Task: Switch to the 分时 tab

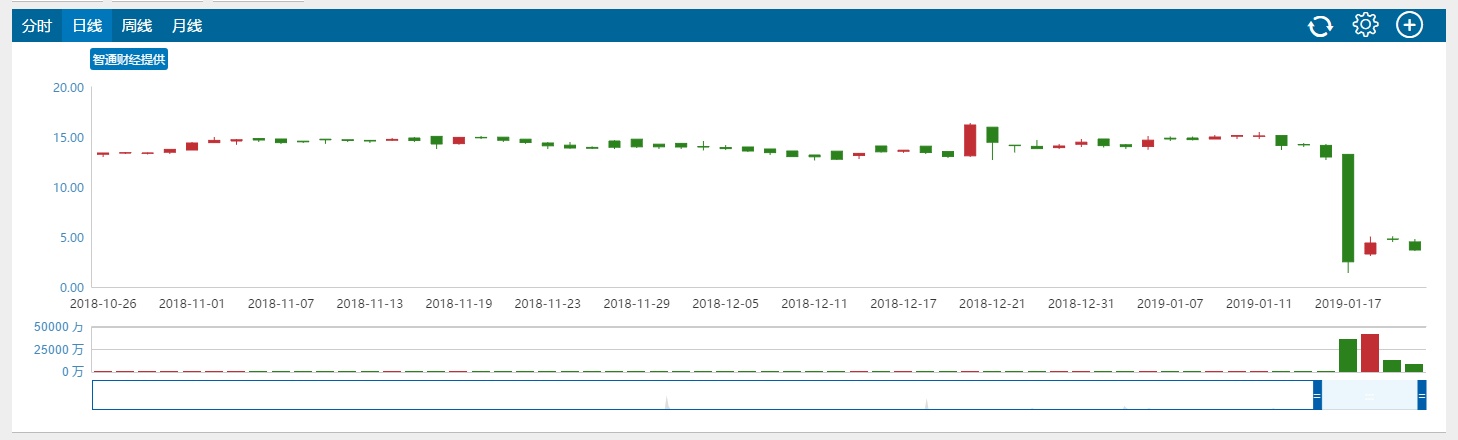Action: pyautogui.click(x=36, y=26)
